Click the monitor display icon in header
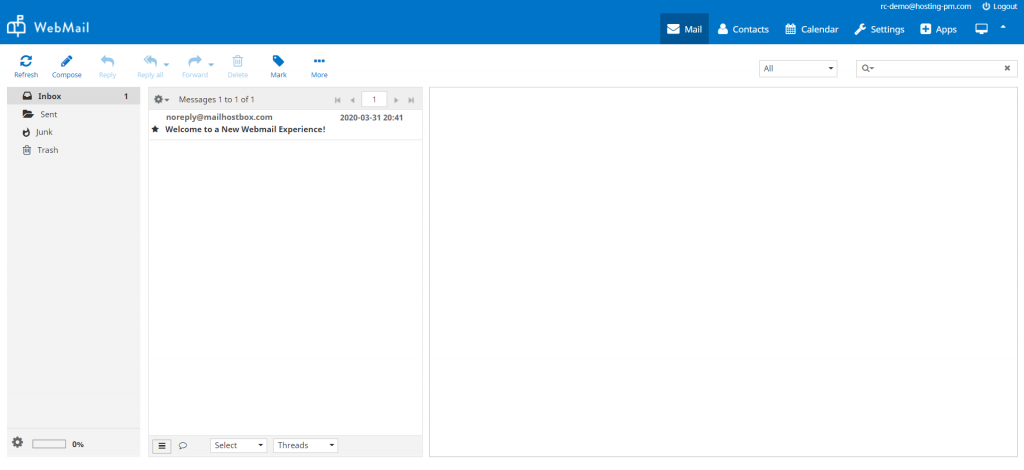The height and width of the screenshot is (470, 1024). (x=981, y=29)
